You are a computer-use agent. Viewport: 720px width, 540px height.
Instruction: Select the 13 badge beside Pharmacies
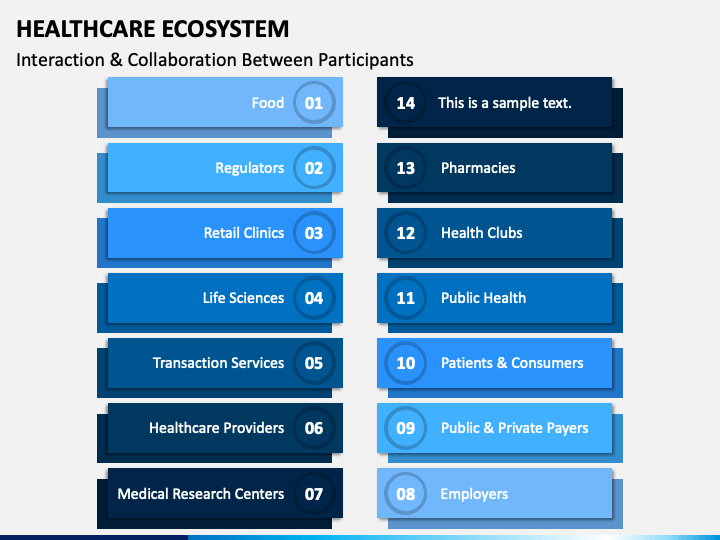click(405, 168)
